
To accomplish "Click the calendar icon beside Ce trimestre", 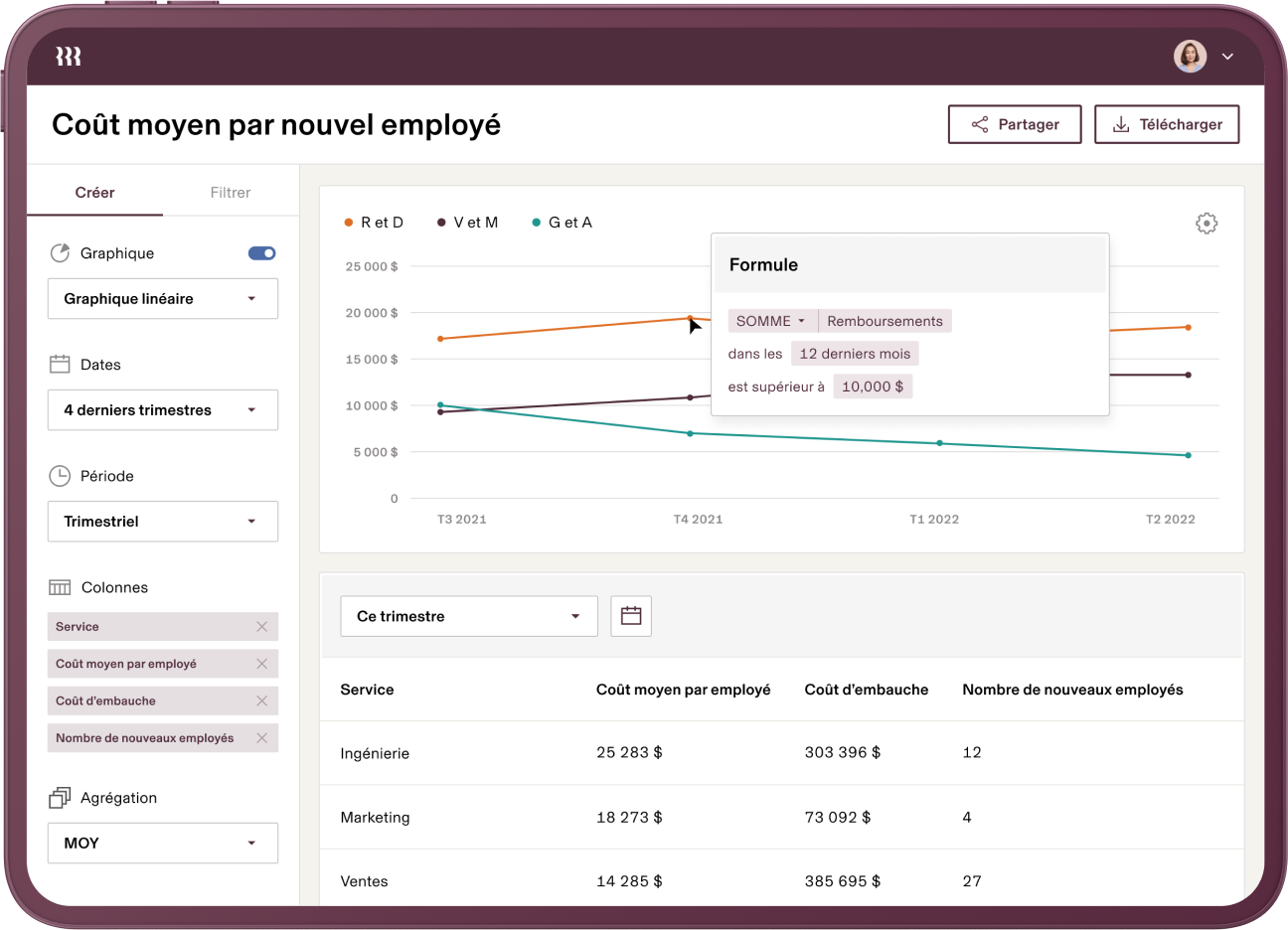I will click(631, 616).
